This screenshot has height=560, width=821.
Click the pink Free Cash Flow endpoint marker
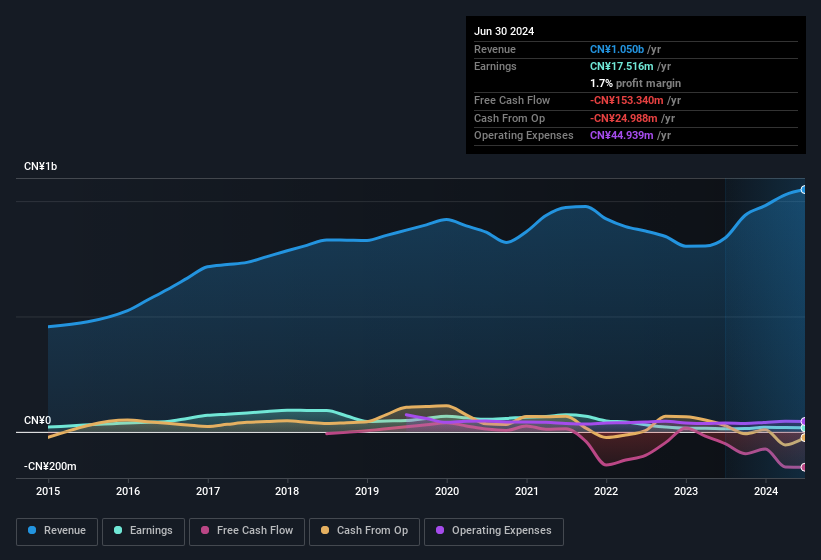click(803, 467)
